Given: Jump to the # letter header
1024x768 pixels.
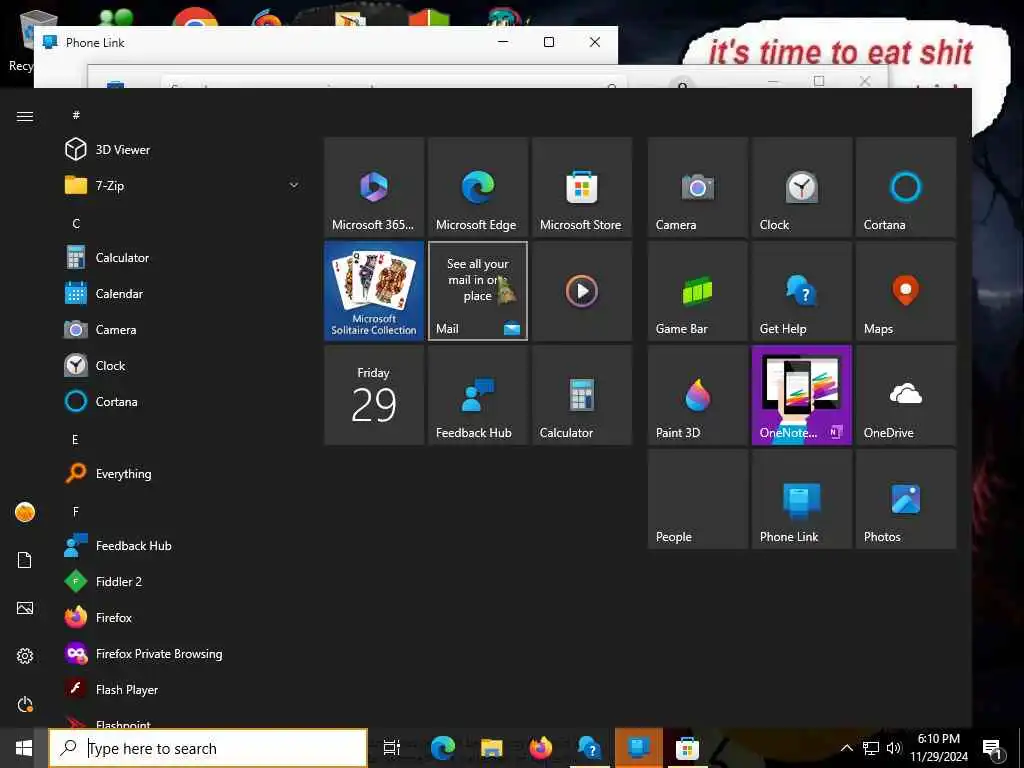Looking at the screenshot, I should click(x=76, y=115).
